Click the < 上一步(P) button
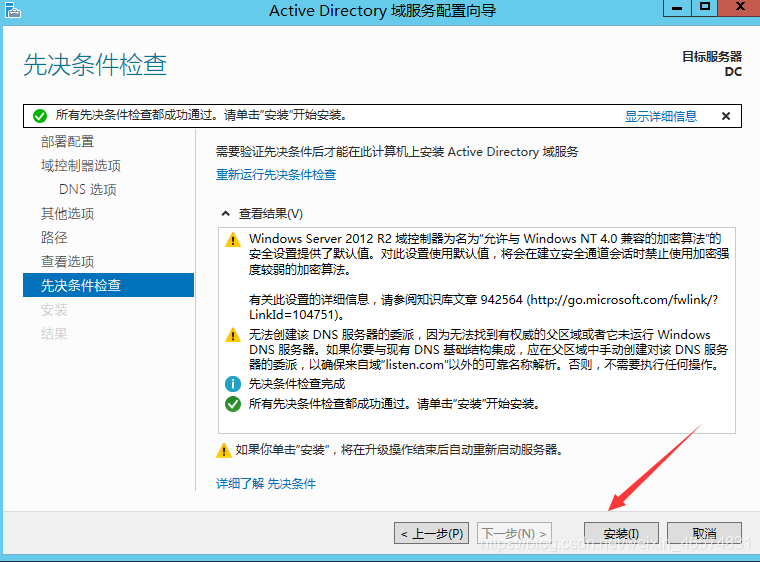Image resolution: width=760 pixels, height=562 pixels. (x=431, y=533)
